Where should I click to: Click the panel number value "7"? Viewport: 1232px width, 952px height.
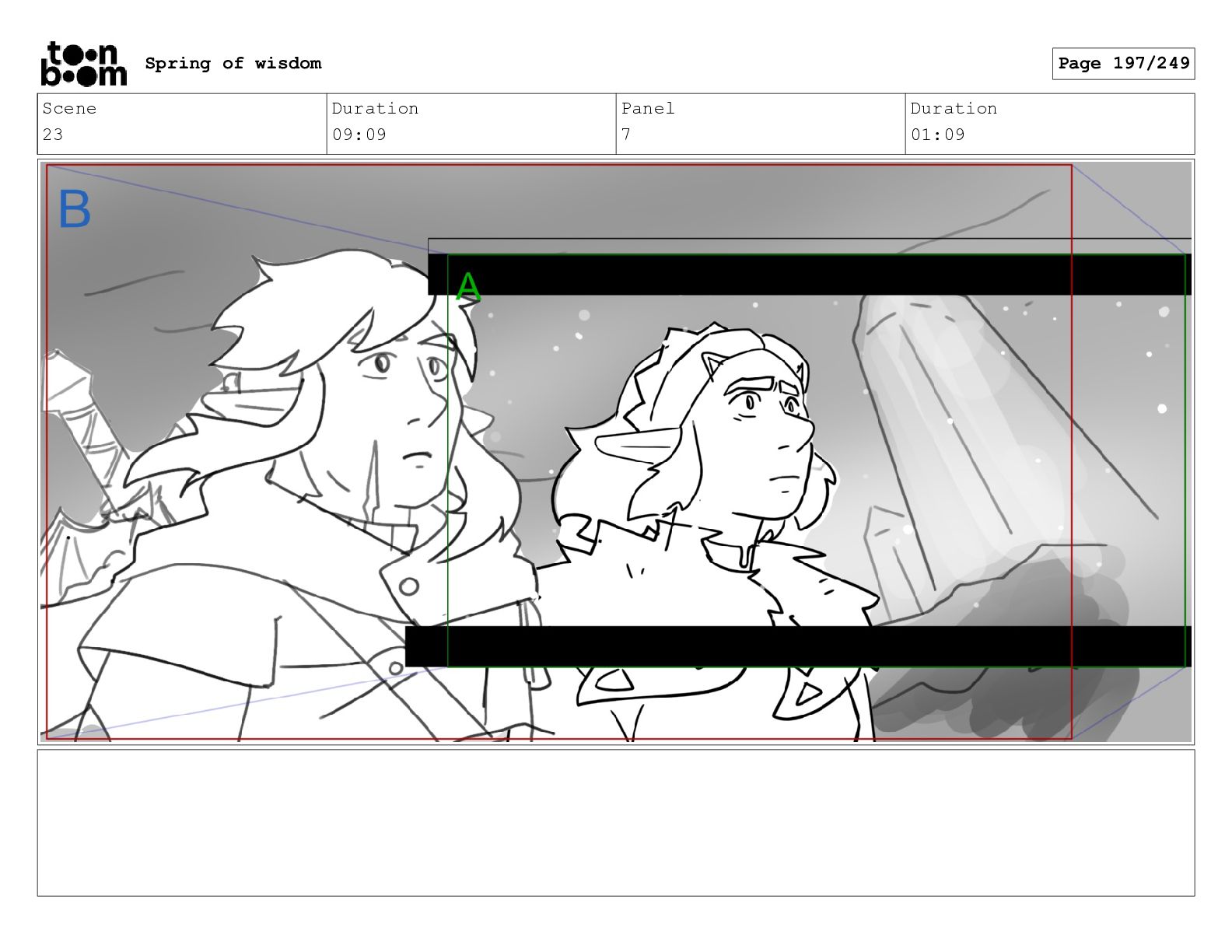pyautogui.click(x=626, y=135)
